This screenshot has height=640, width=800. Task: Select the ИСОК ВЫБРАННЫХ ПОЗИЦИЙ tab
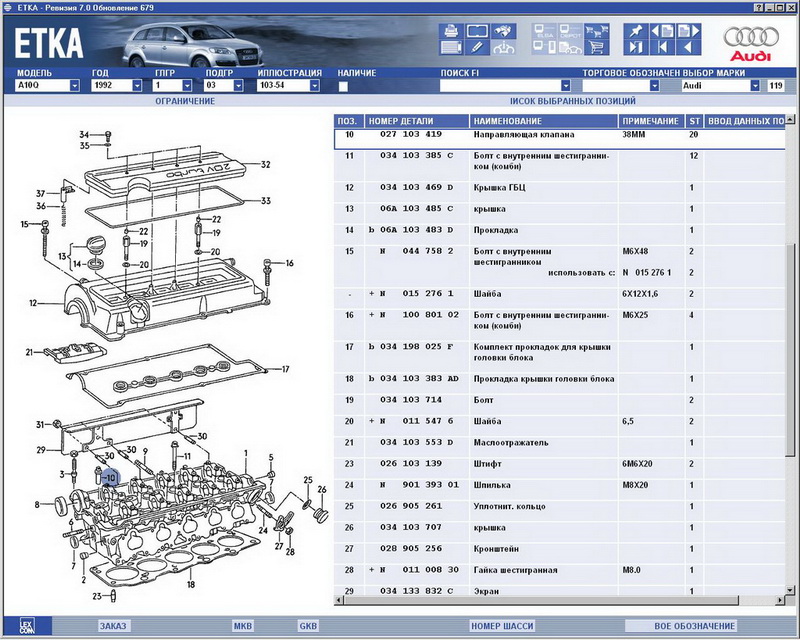click(572, 101)
